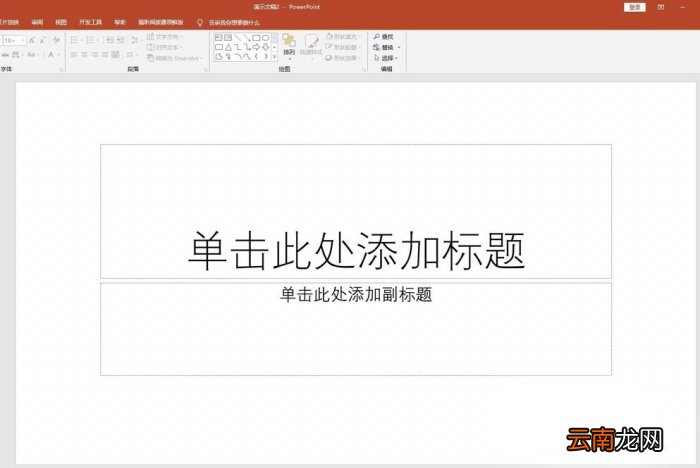Open the Shape Fill dropdown
This screenshot has width=700, height=468.
coord(342,37)
